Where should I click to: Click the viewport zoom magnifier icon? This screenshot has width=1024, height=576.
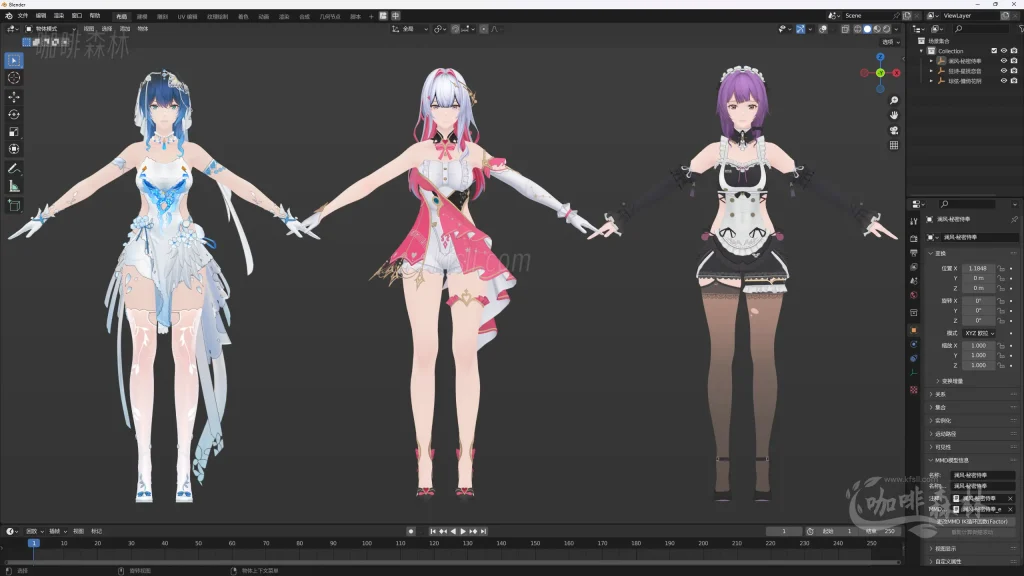coord(894,100)
